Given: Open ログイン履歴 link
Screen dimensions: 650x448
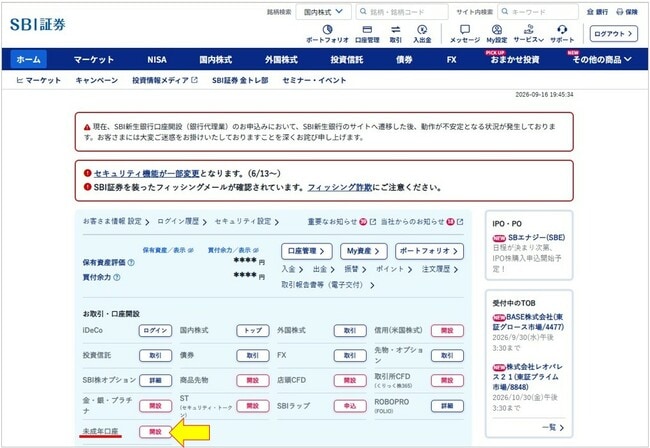Looking at the screenshot, I should [182, 222].
